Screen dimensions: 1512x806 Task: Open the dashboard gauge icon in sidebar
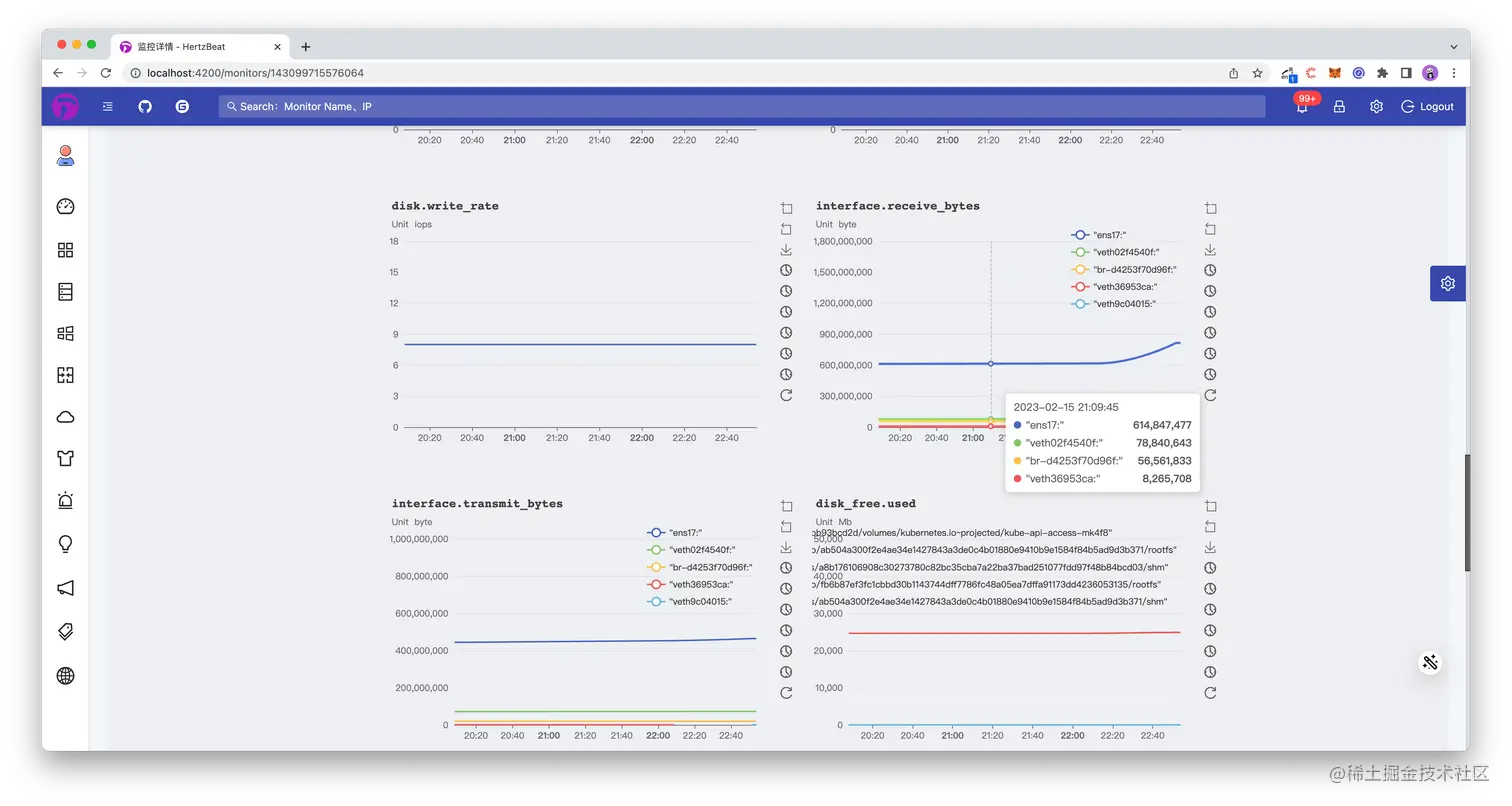click(66, 207)
